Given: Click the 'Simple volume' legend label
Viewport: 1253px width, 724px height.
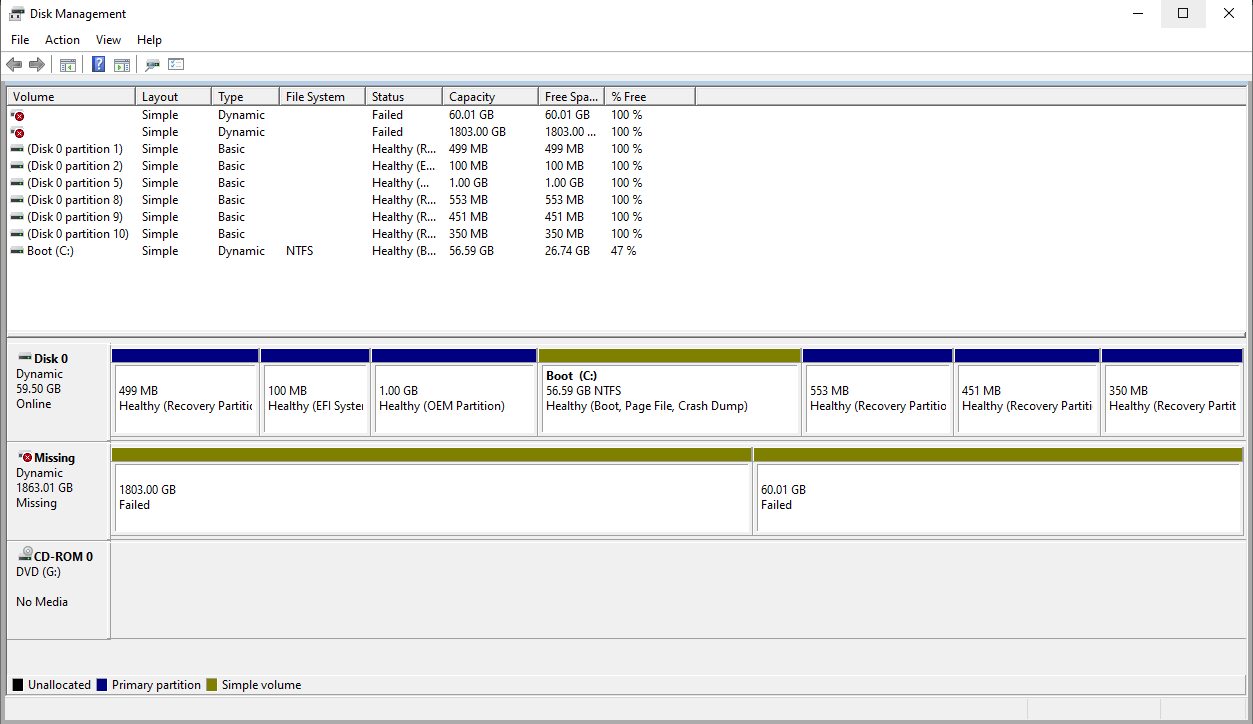Looking at the screenshot, I should (261, 685).
